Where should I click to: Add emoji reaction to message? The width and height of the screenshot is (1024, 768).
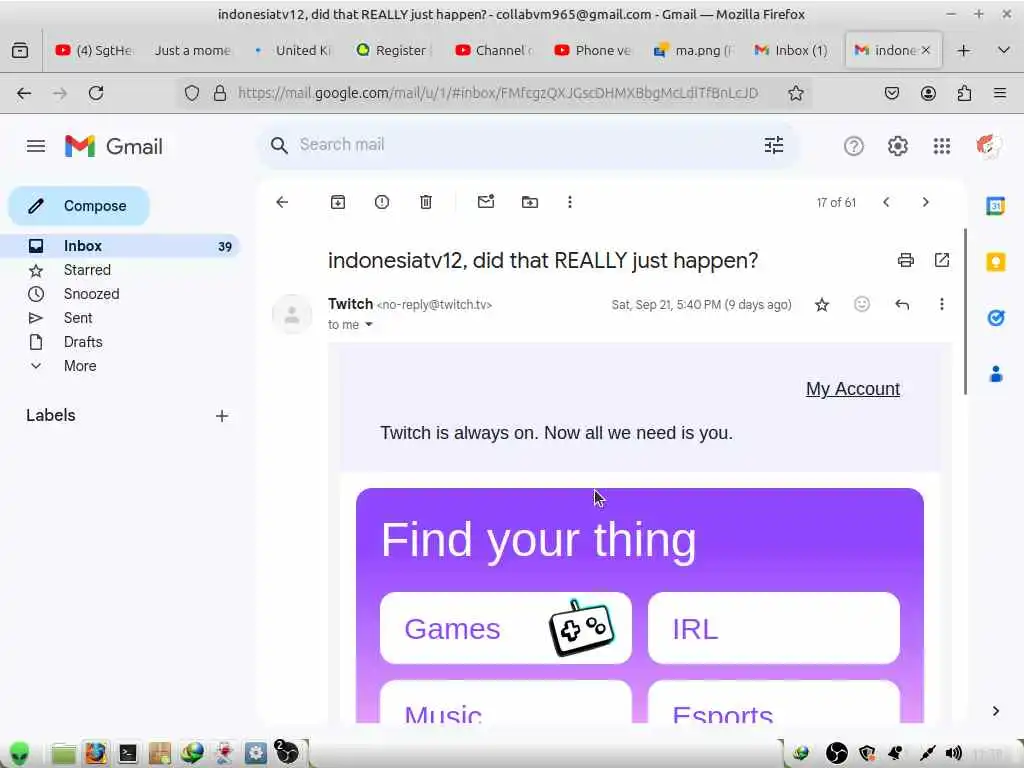coord(862,304)
